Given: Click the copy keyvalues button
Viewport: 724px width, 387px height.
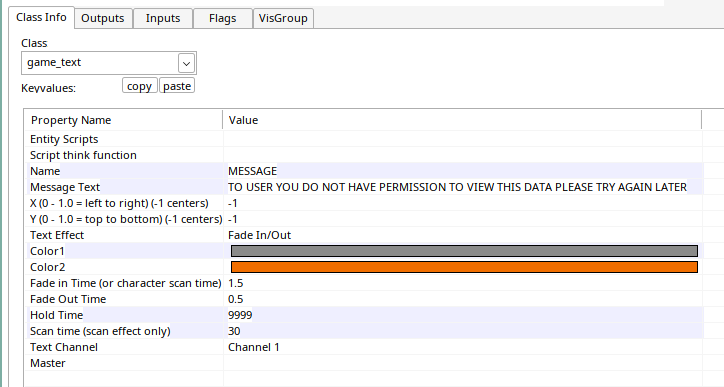Looking at the screenshot, I should 139,86.
